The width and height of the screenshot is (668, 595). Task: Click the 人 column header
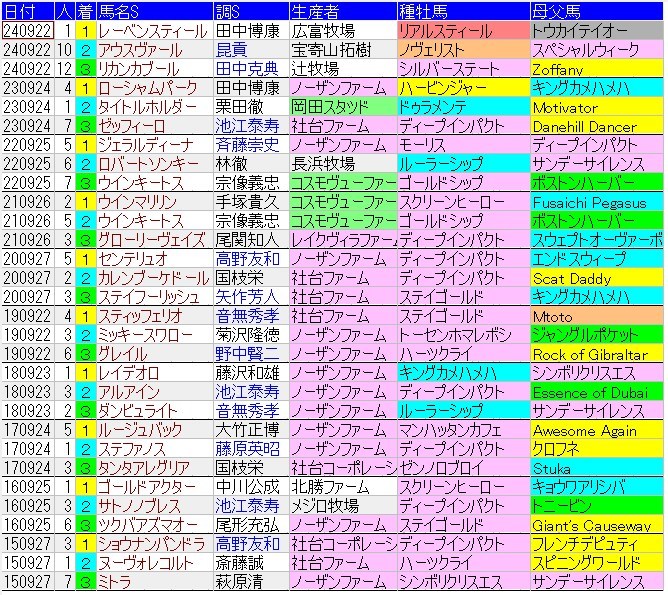coord(65,11)
